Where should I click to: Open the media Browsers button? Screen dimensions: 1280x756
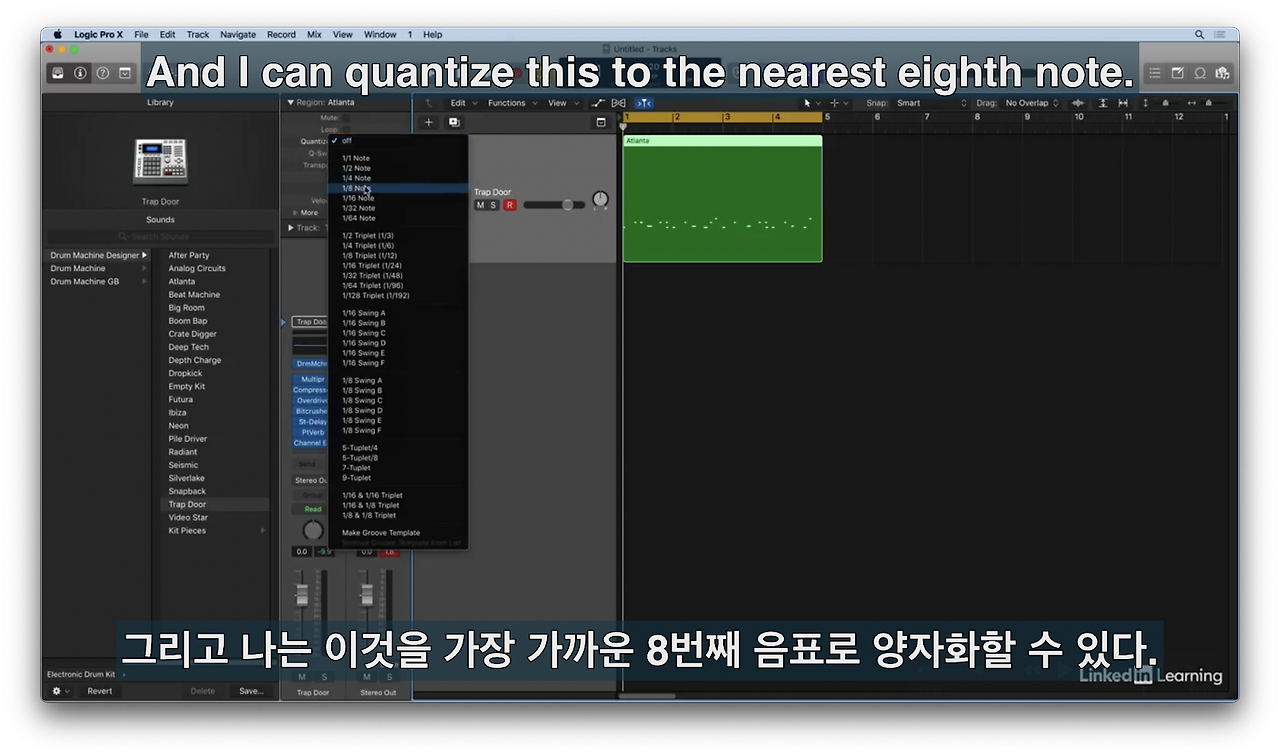tap(1222, 73)
